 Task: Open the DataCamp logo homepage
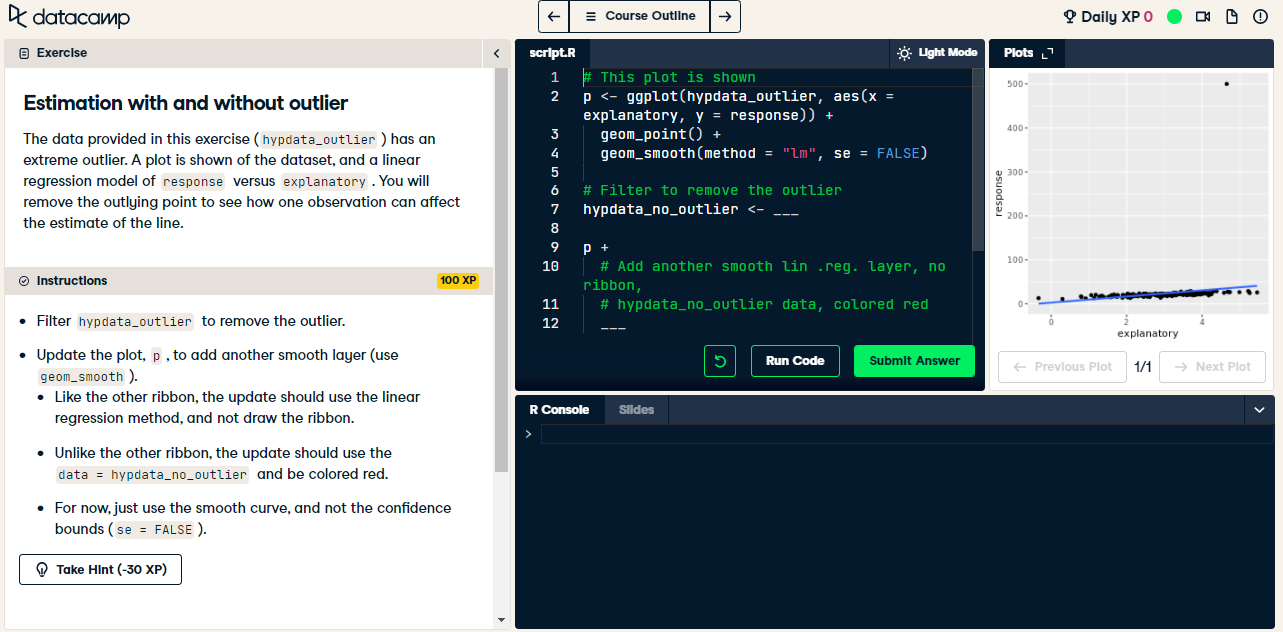click(x=68, y=16)
